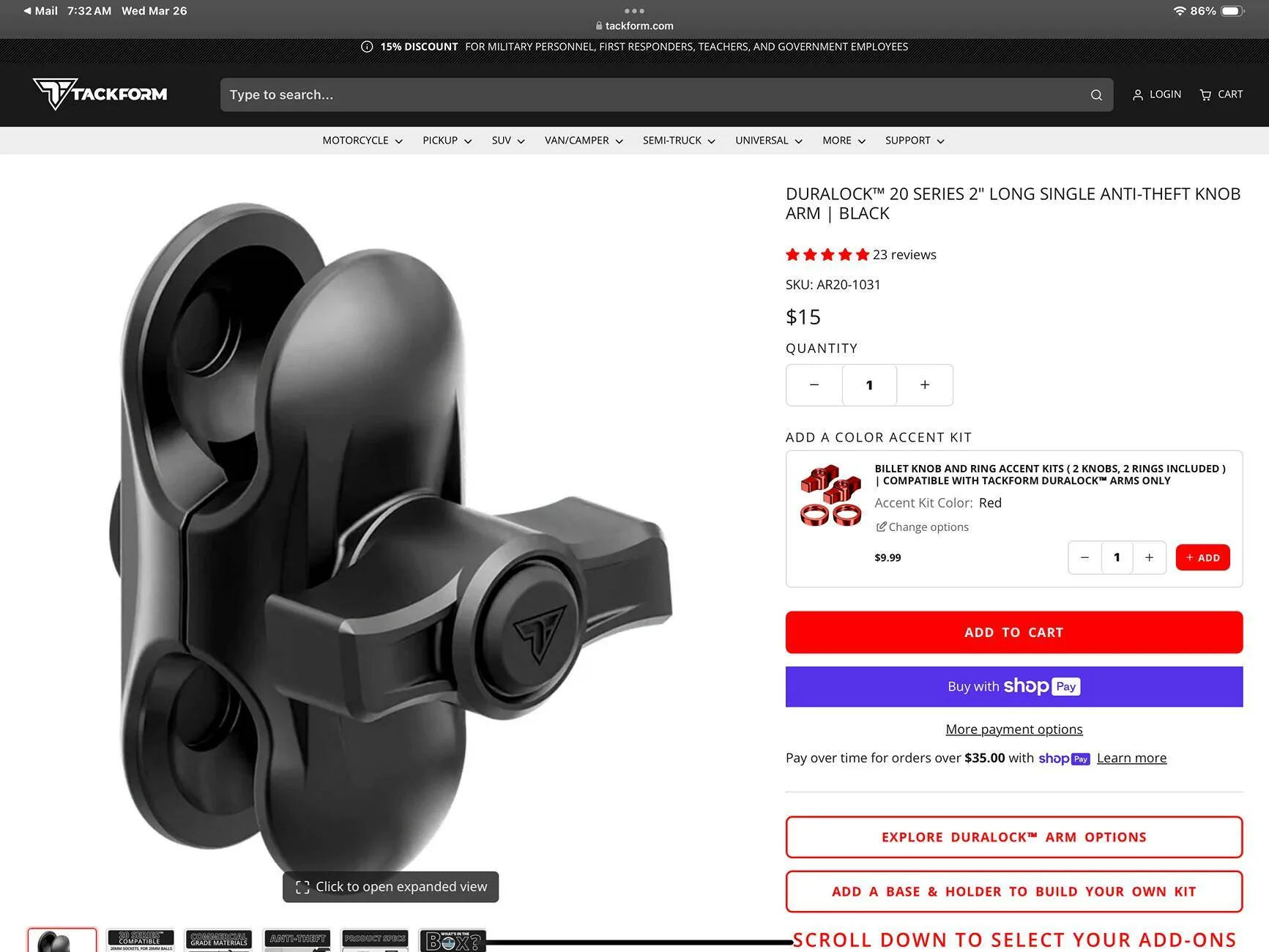Click Login text link
This screenshot has width=1269, height=952.
[1165, 94]
